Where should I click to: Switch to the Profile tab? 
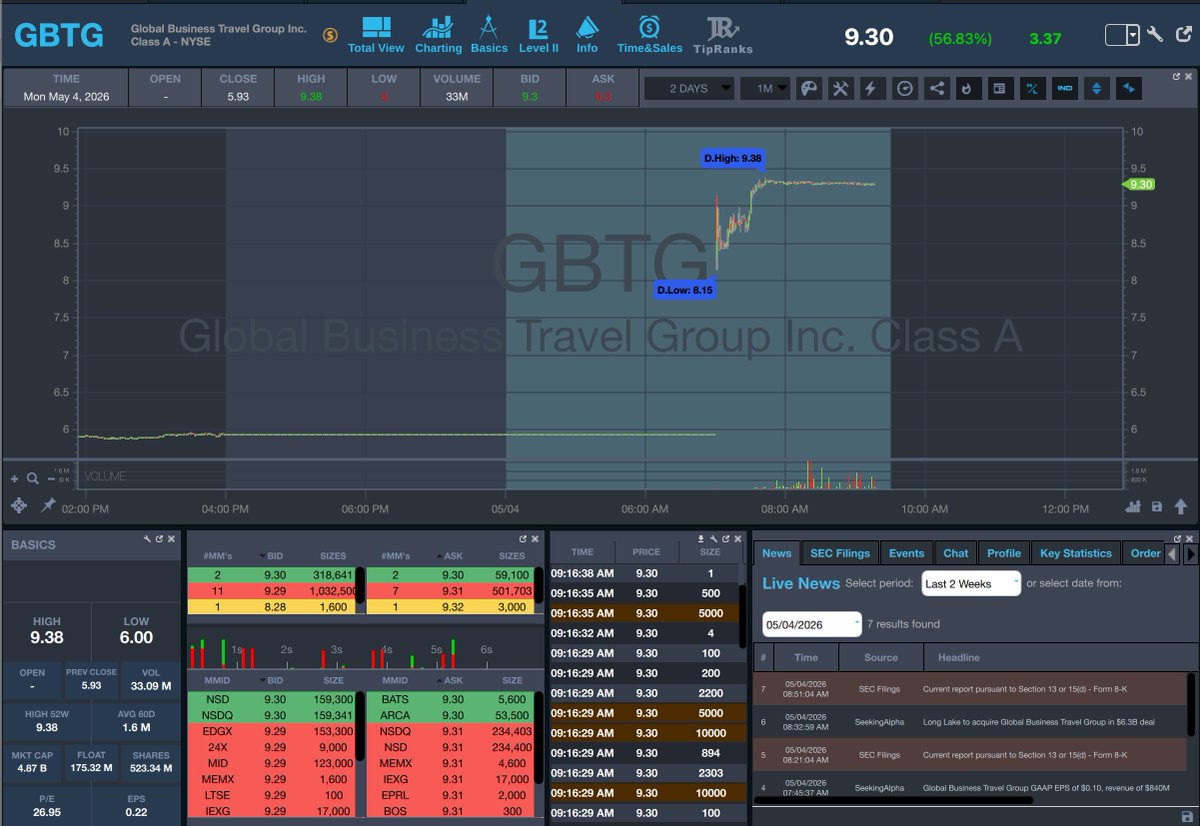click(1004, 553)
